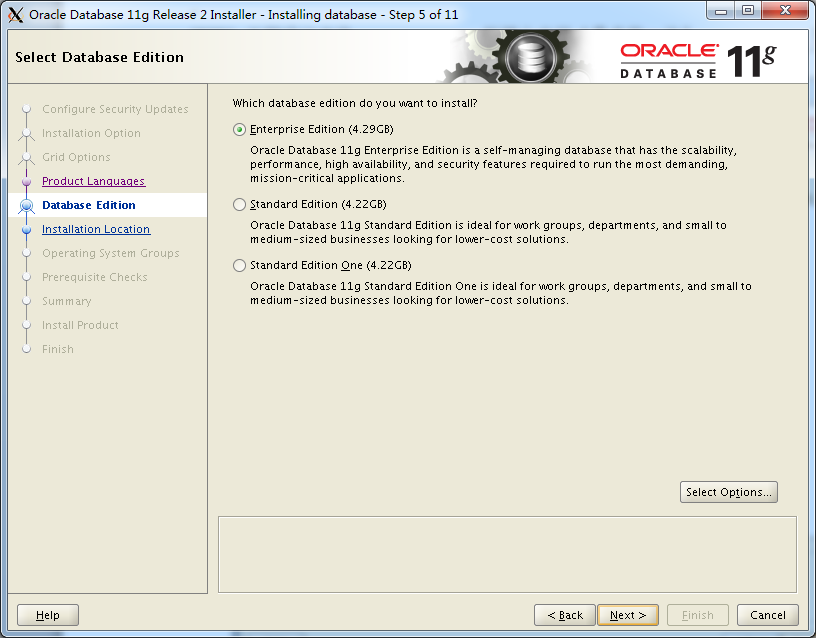The width and height of the screenshot is (816, 638).
Task: Click the disabled Finish button
Action: [x=698, y=615]
